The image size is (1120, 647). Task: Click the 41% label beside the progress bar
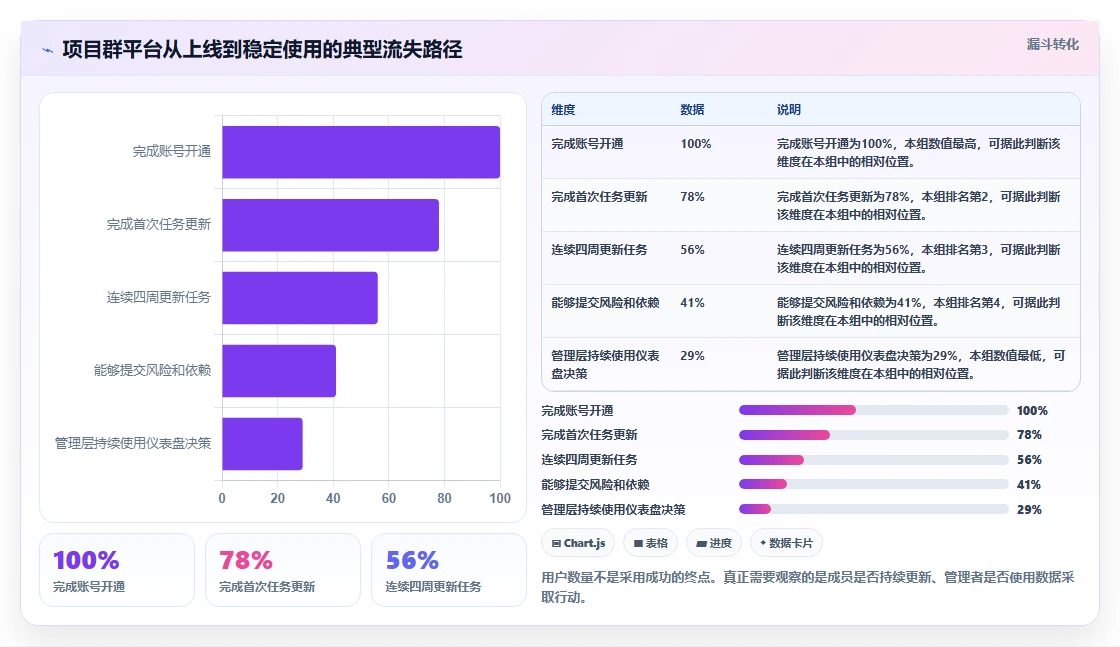point(1029,485)
